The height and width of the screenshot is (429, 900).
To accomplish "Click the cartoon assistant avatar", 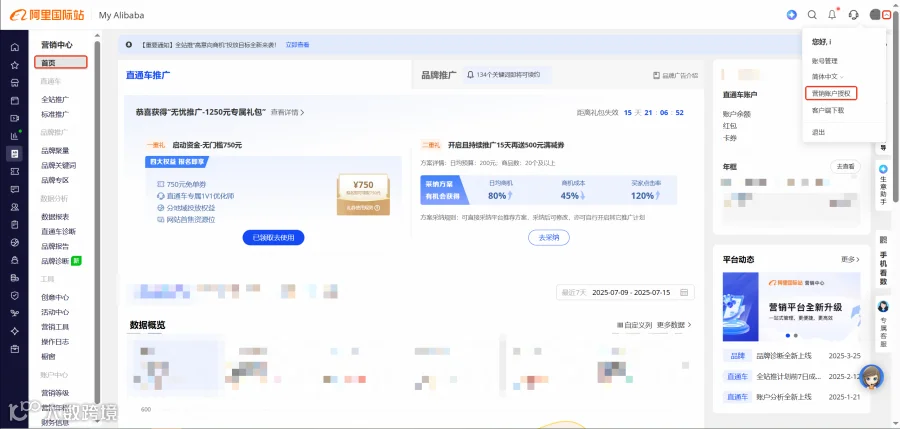I will (x=871, y=378).
